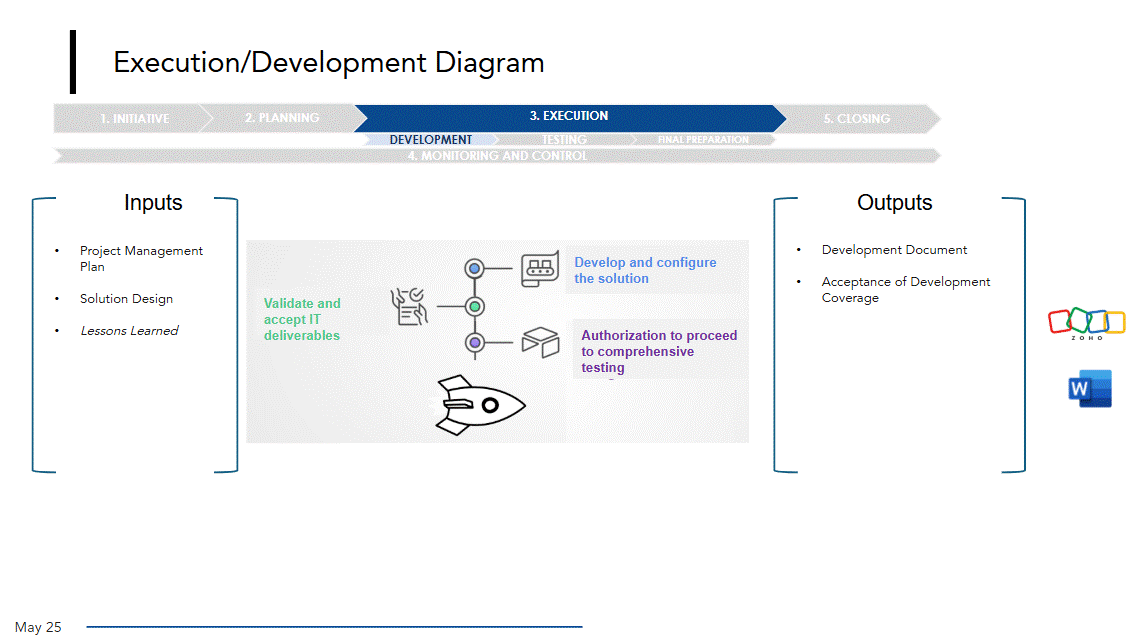This screenshot has width=1141, height=643.
Task: Click 'Authorization to proceed' purple text
Action: 658,351
